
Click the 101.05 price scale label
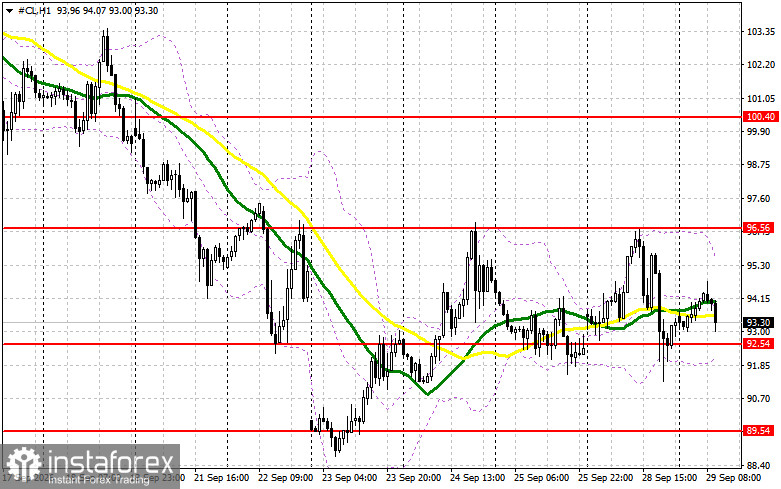[x=761, y=99]
